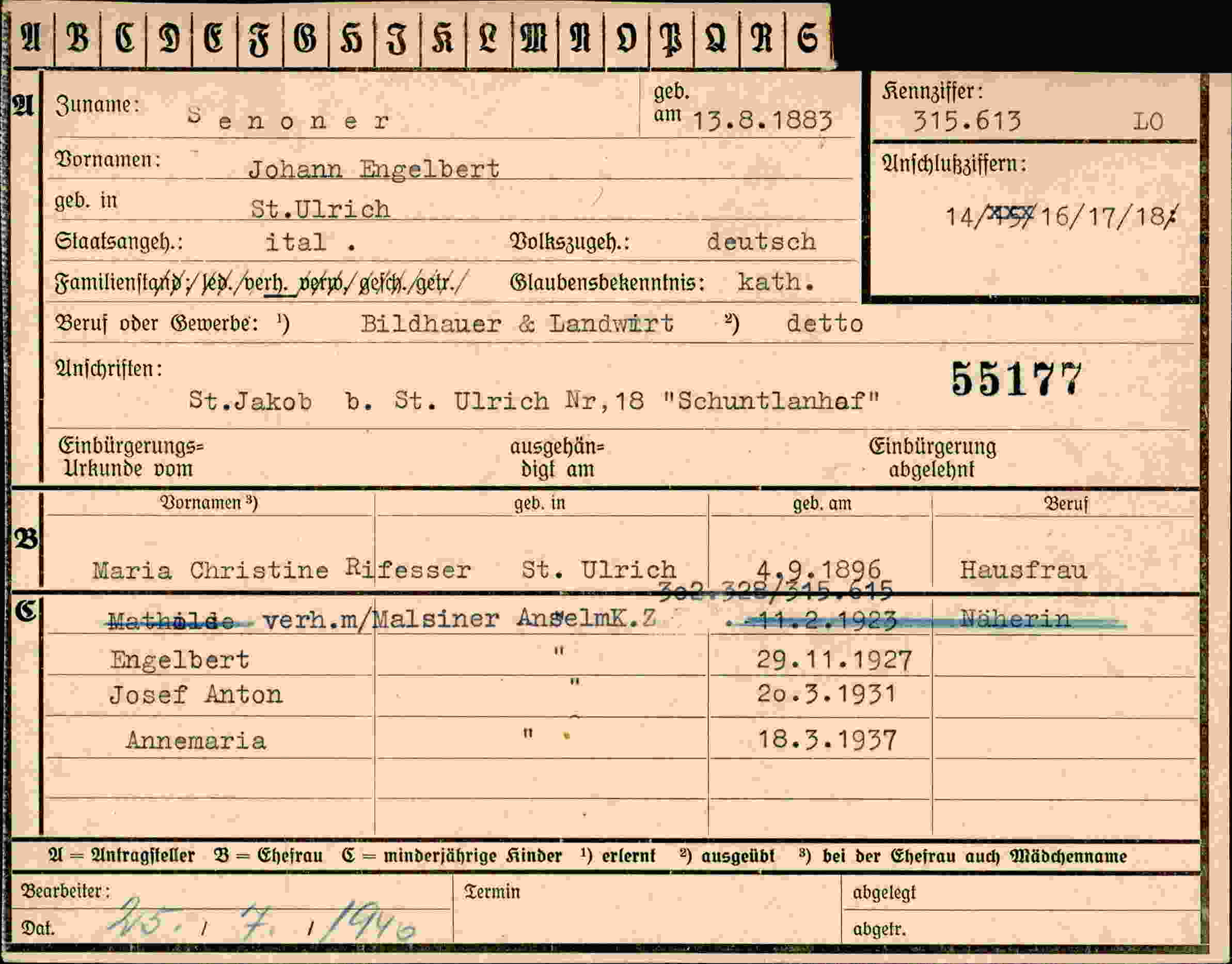Click the "Zuname:" field label
Image resolution: width=1232 pixels, height=964 pixels.
click(x=97, y=105)
